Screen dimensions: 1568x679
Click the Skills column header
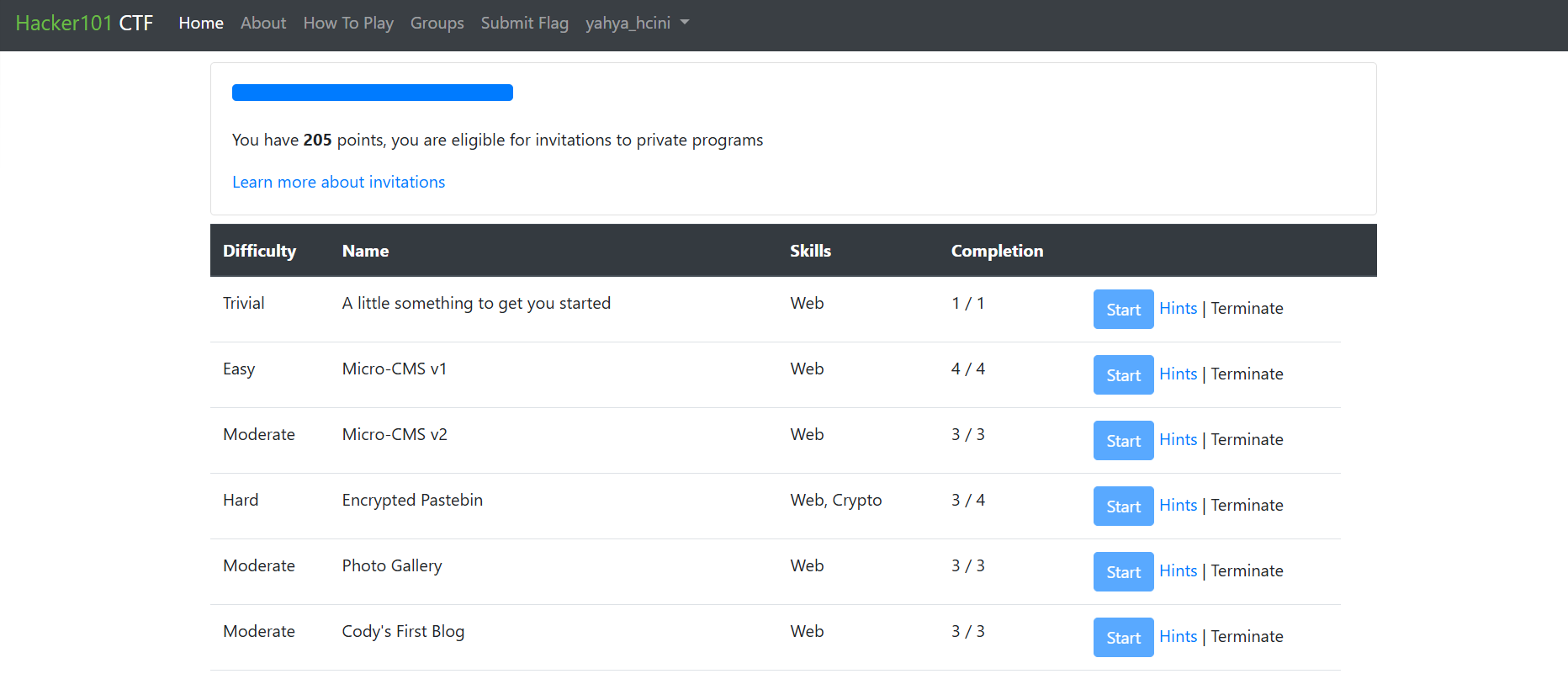coord(810,251)
